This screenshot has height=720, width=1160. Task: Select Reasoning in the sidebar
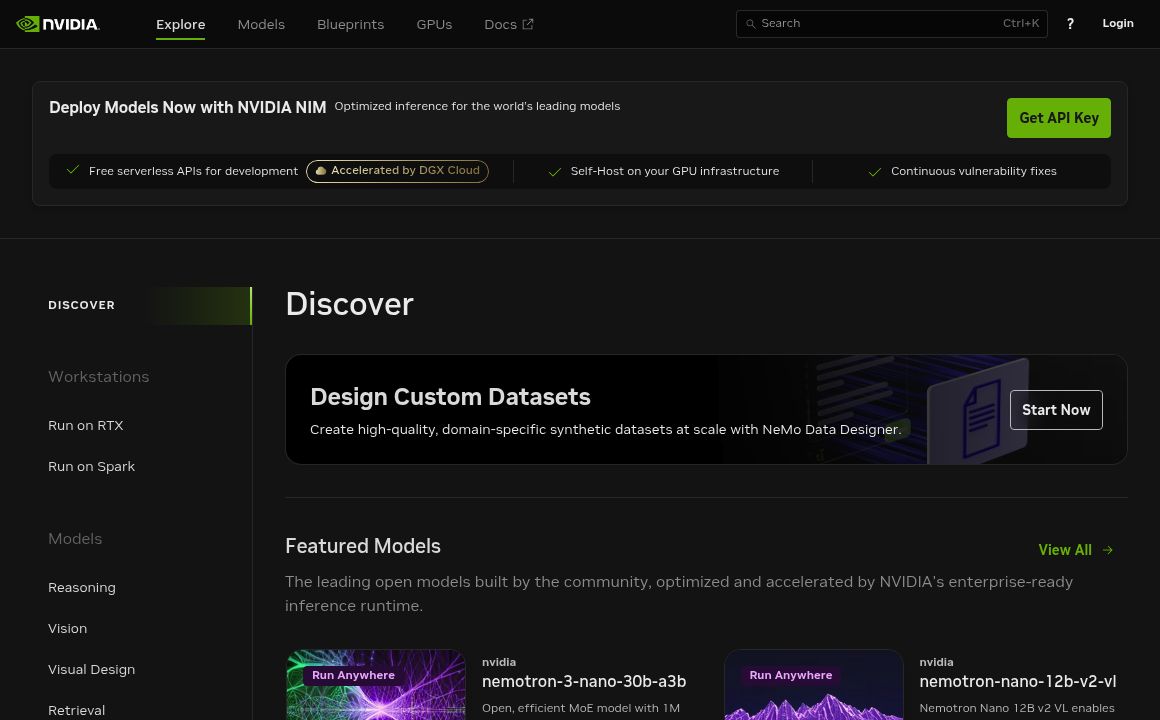pos(82,587)
